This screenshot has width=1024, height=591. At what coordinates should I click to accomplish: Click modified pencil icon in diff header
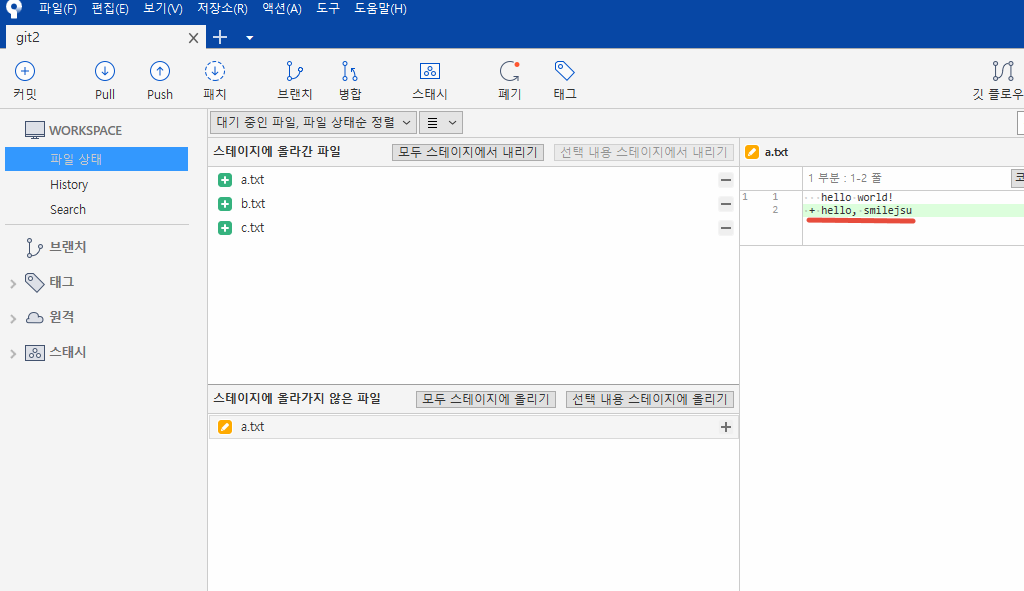(752, 152)
